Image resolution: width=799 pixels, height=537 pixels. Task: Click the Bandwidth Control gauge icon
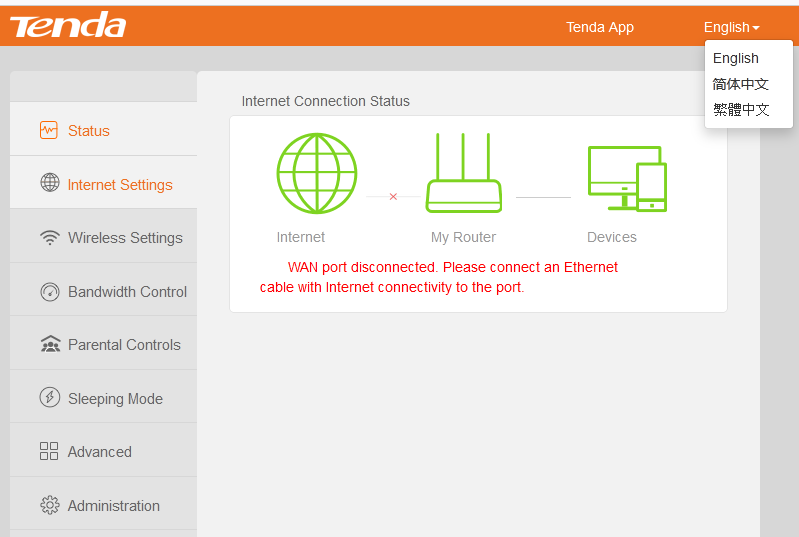49,292
